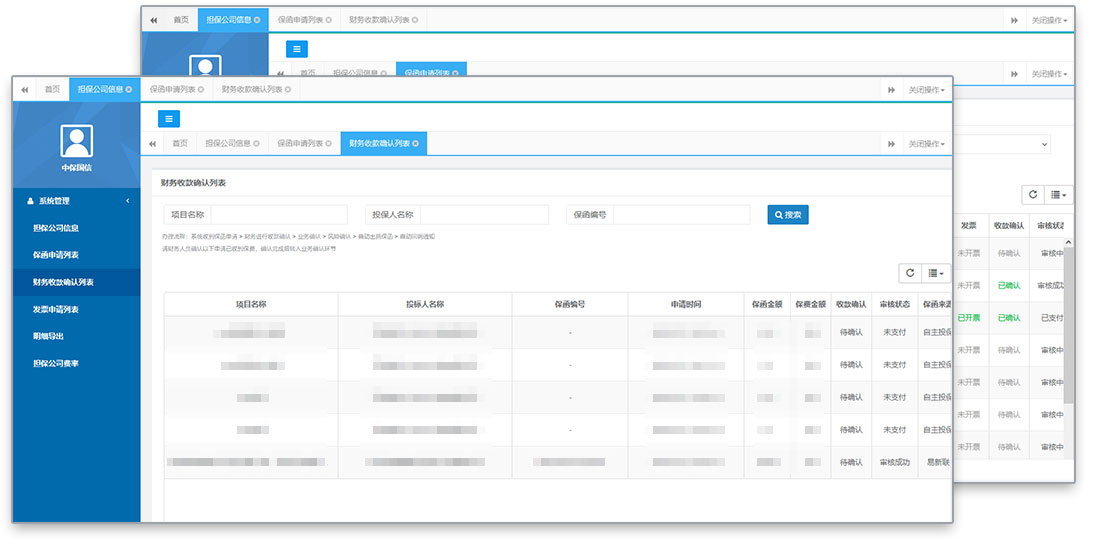This screenshot has height=550, width=1100.
Task: Open column list dropdown in back window
Action: [x=1058, y=194]
